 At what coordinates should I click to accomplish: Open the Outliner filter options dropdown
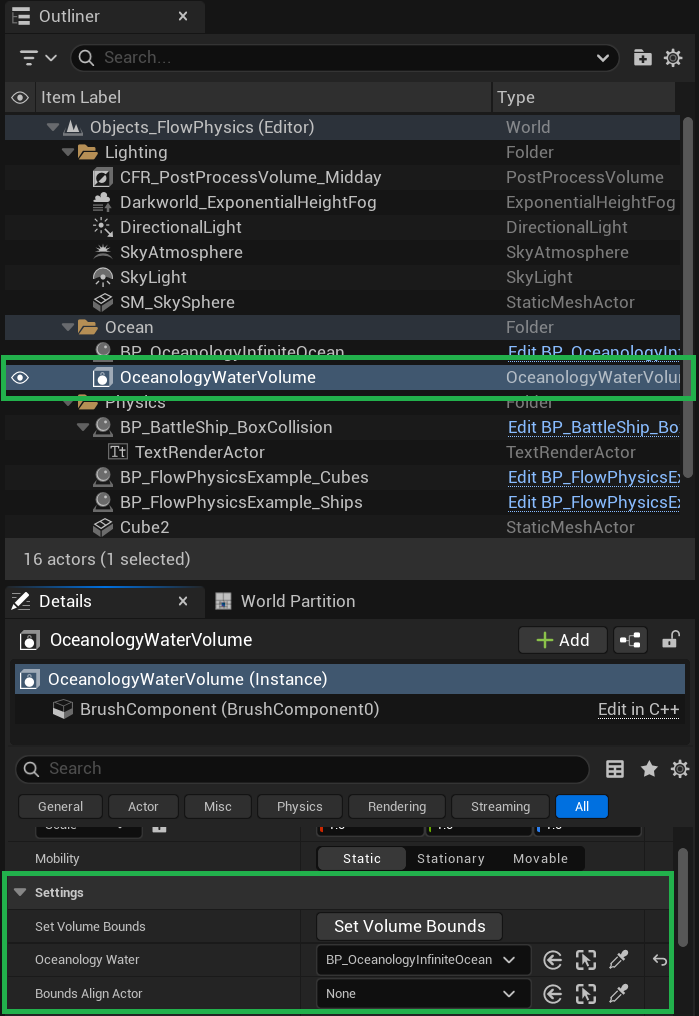38,58
